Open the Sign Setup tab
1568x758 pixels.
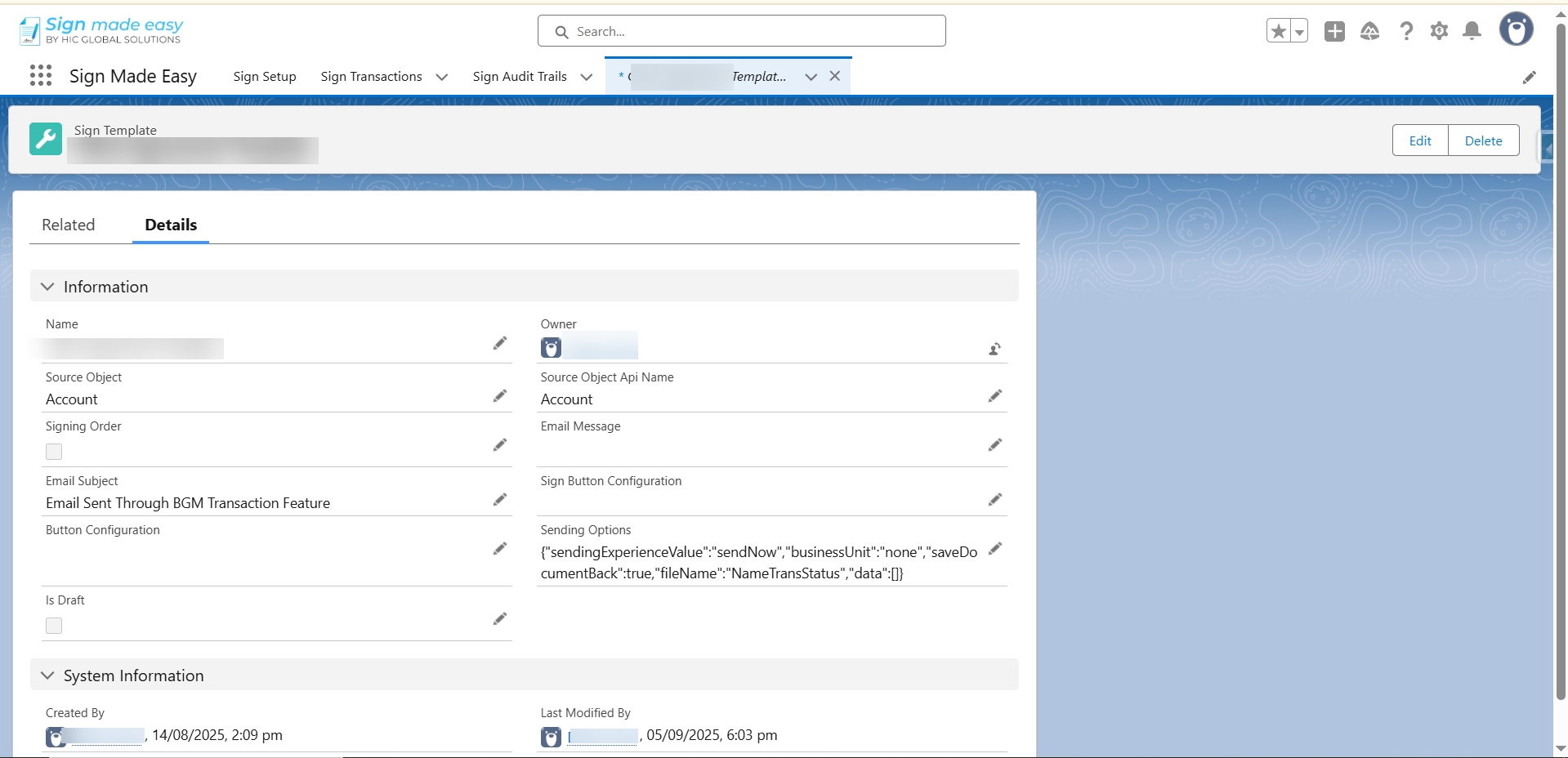point(265,77)
